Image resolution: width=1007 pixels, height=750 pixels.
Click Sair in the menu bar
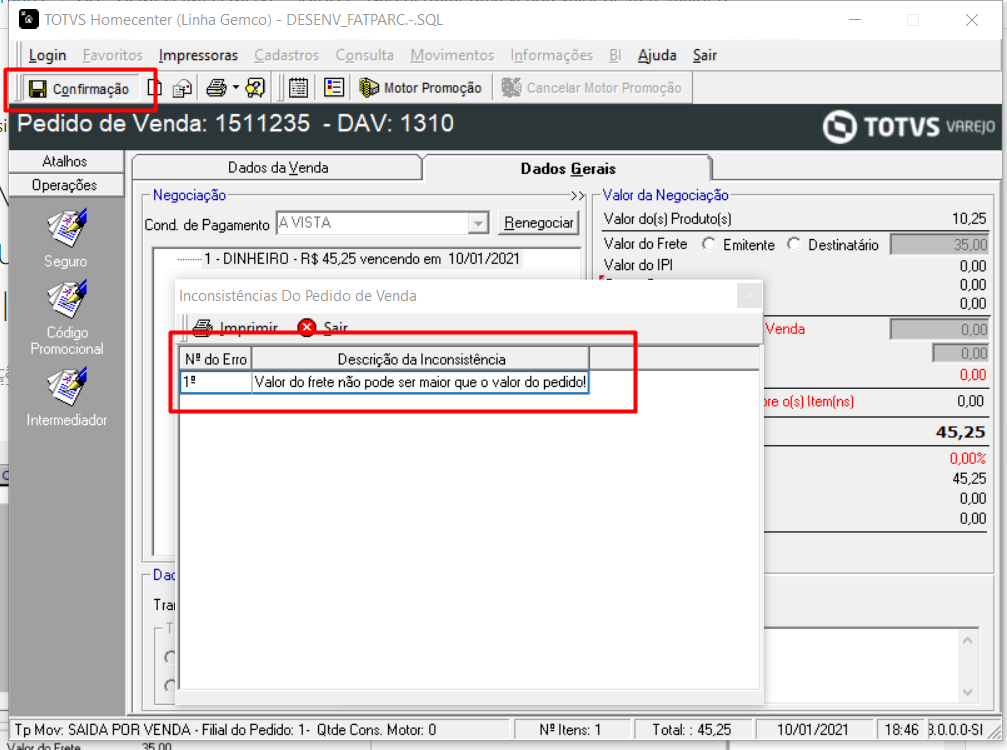(705, 55)
